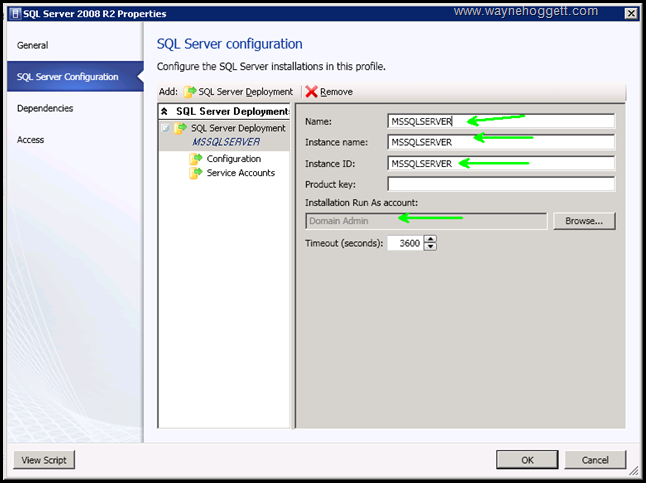The height and width of the screenshot is (483, 646).
Task: Select Service Accounts in the tree
Action: [x=241, y=173]
